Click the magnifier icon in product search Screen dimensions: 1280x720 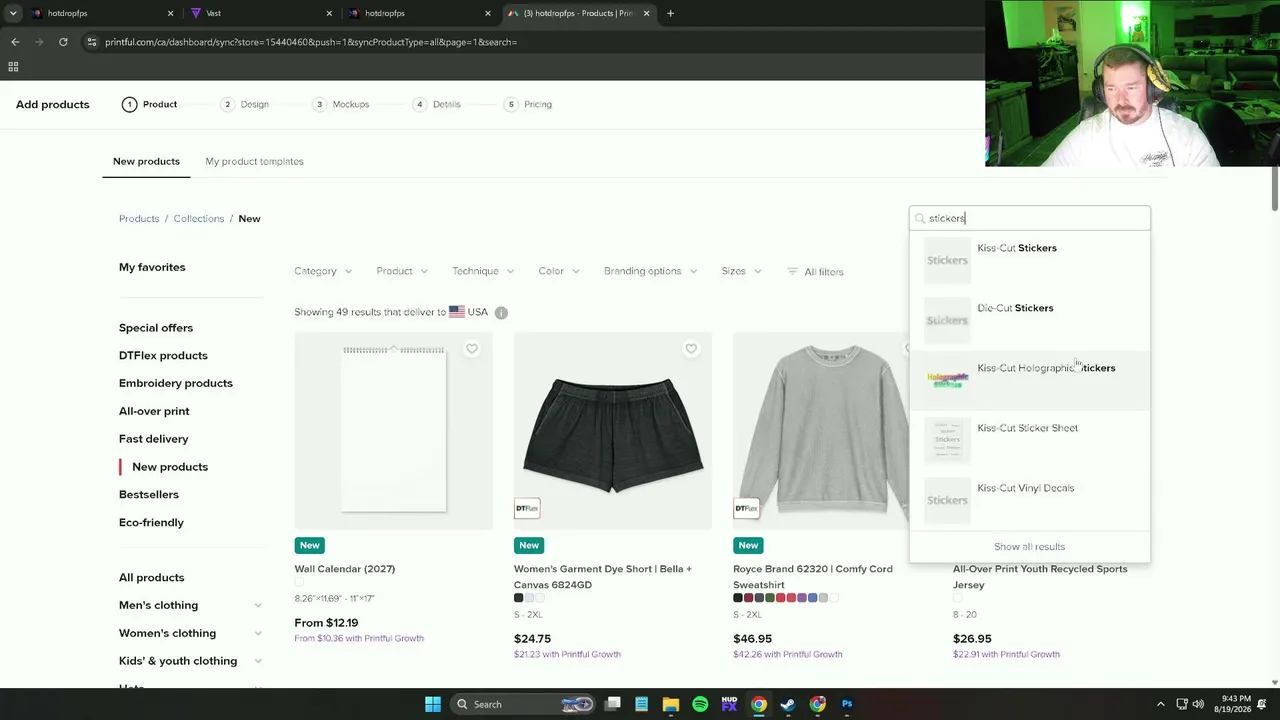(920, 218)
